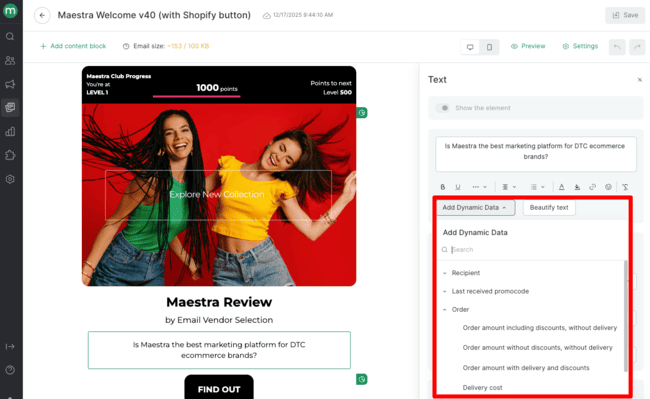This screenshot has height=399, width=650.
Task: Open email Settings
Action: pyautogui.click(x=580, y=46)
